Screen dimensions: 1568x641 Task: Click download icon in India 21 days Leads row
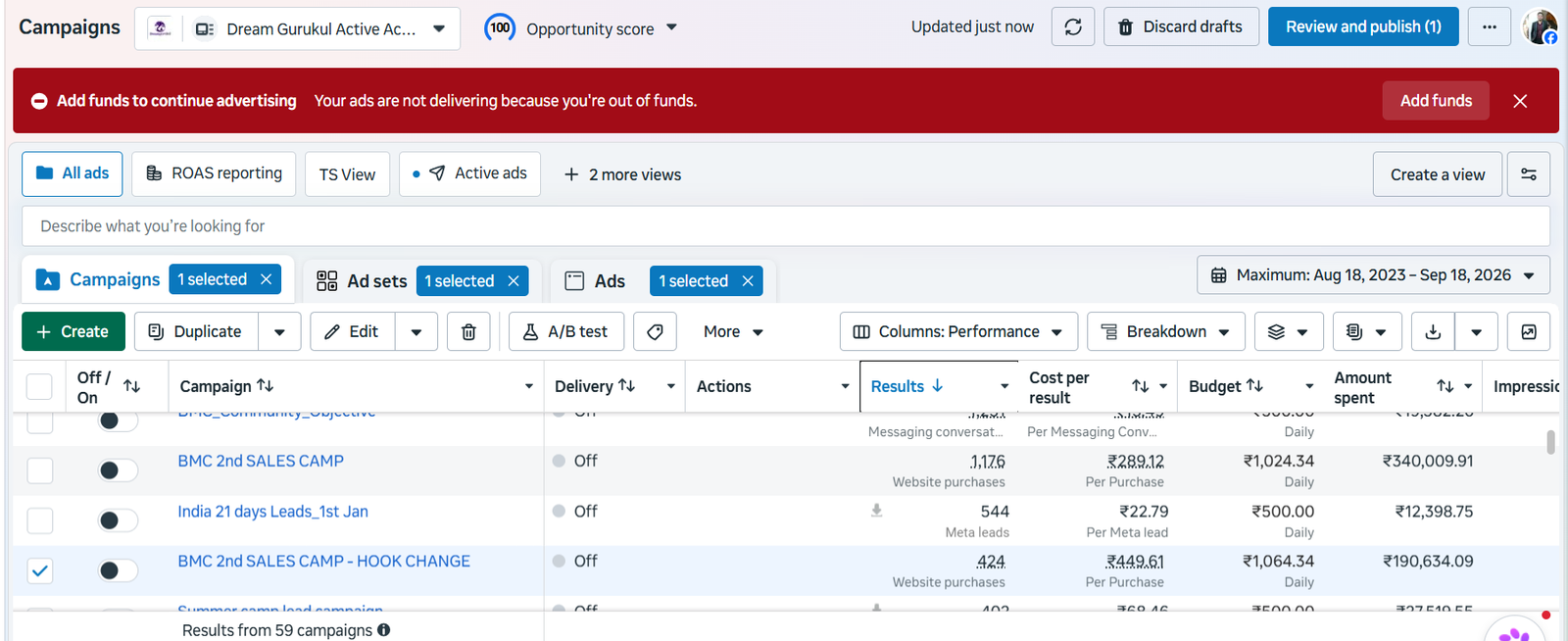coord(876,511)
